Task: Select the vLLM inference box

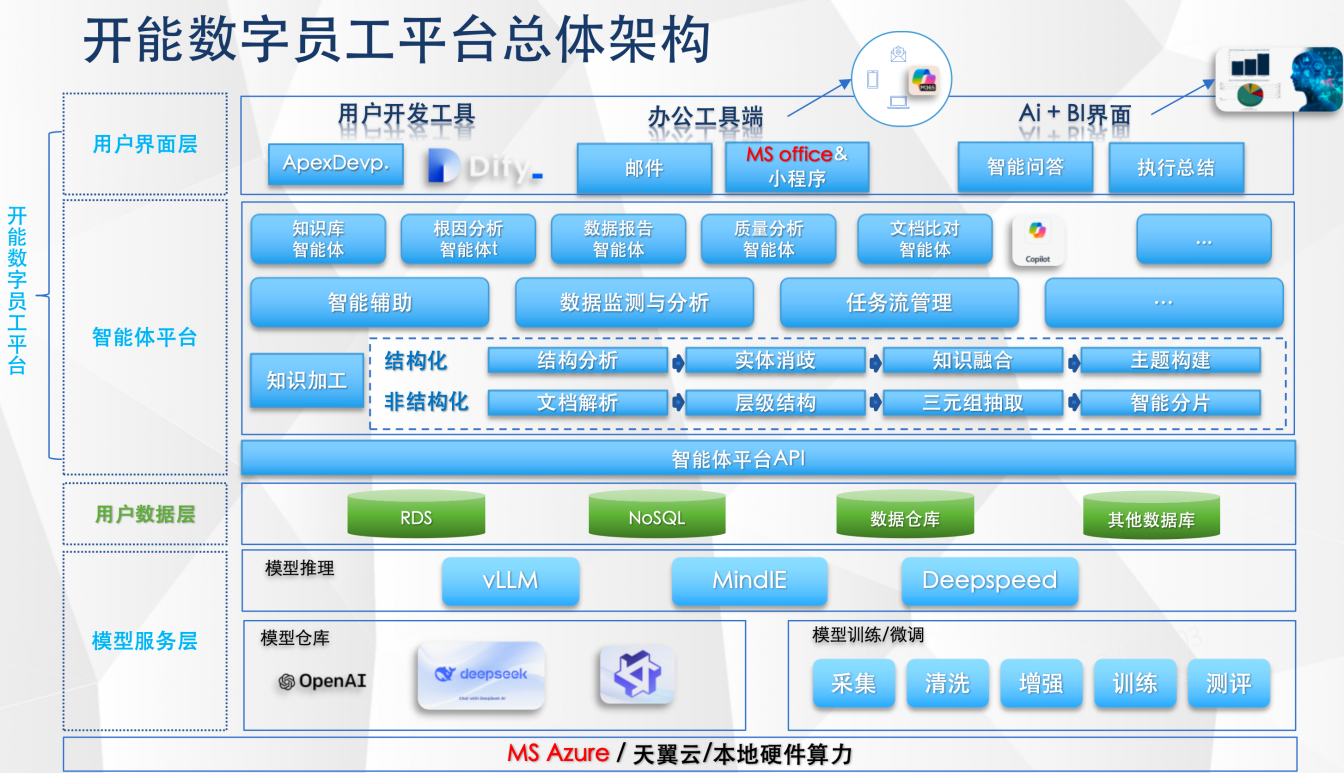Action: coord(510,581)
